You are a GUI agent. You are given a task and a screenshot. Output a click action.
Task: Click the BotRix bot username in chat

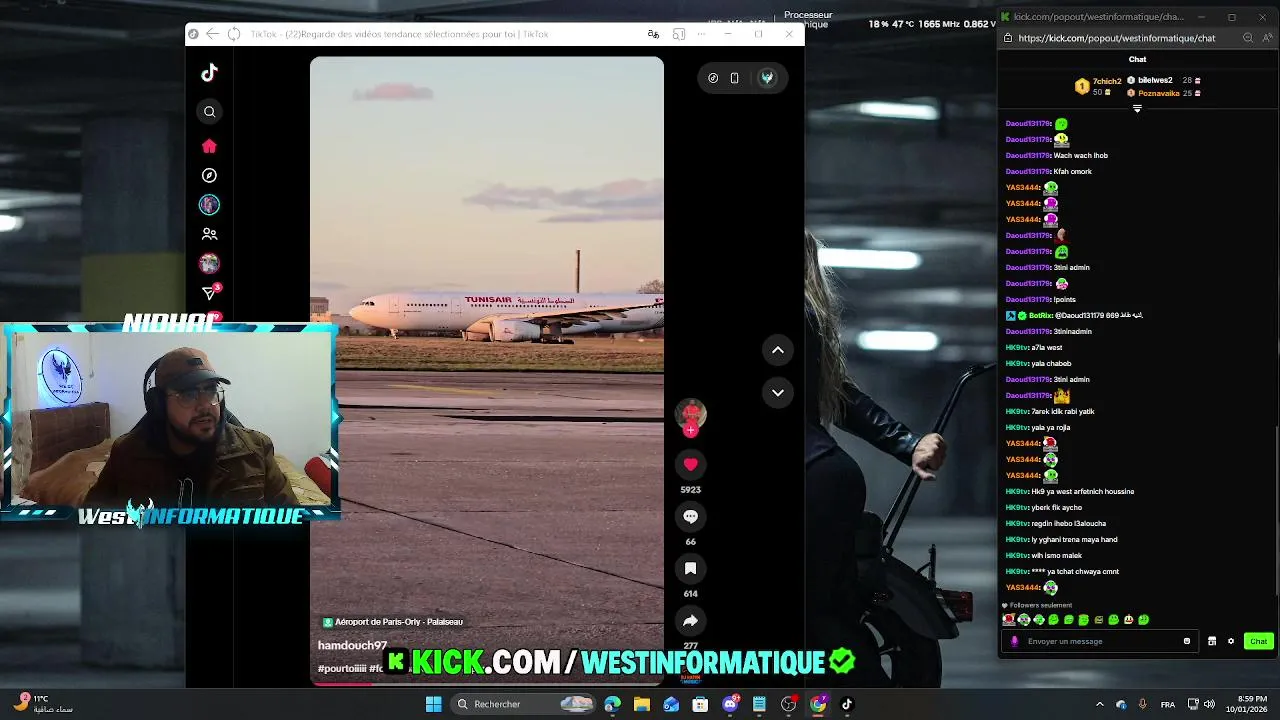click(x=1040, y=316)
